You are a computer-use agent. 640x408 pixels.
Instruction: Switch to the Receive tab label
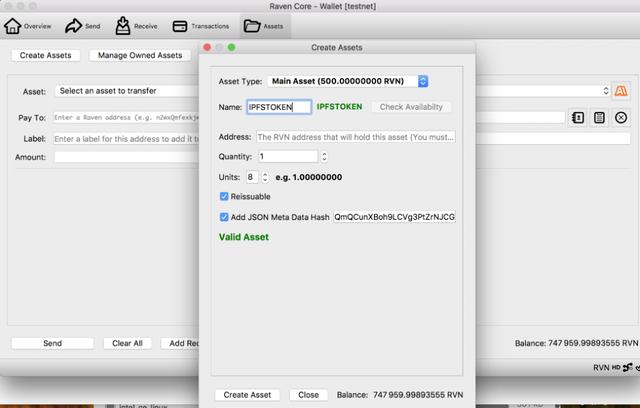146,26
